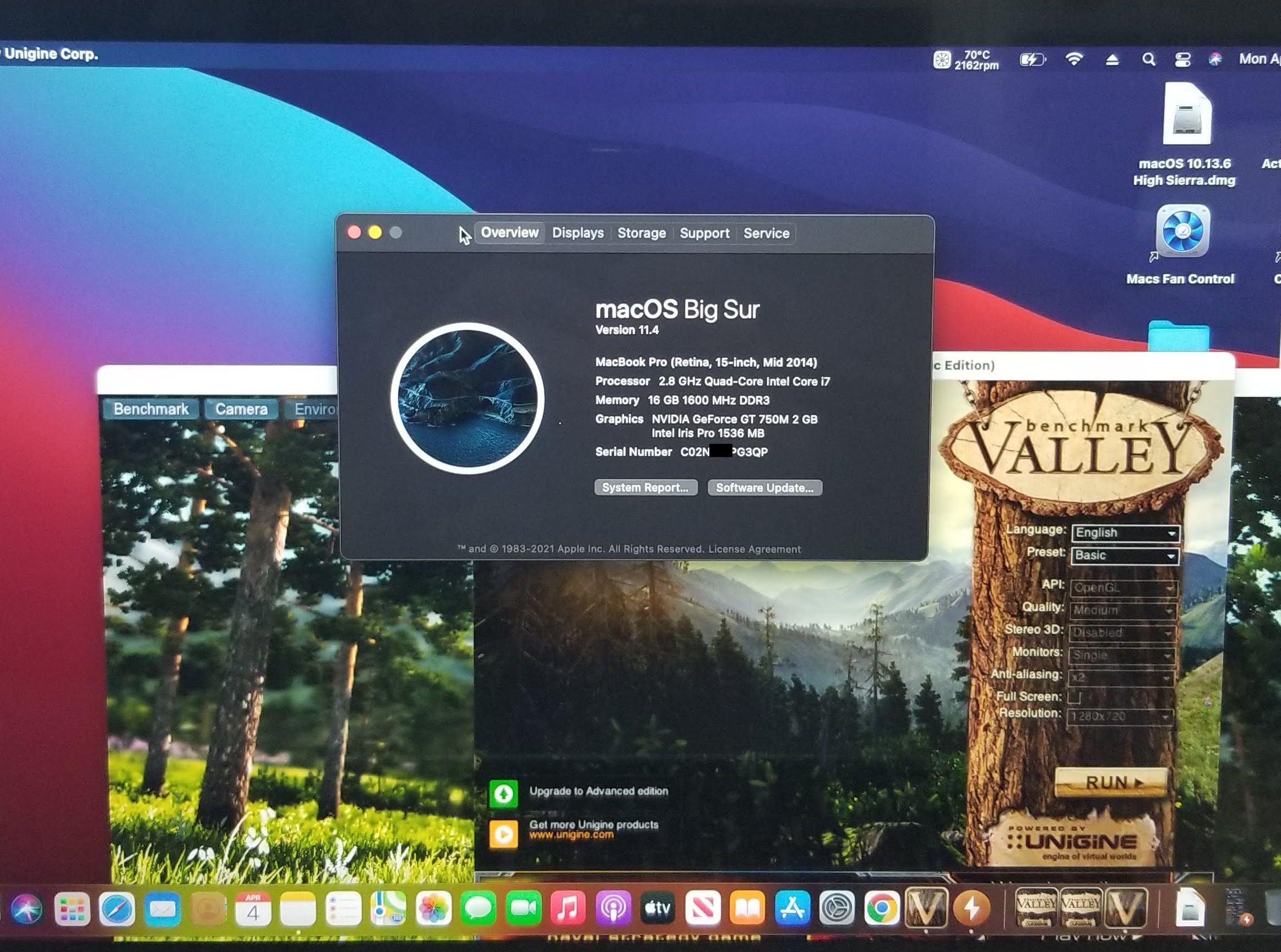The width and height of the screenshot is (1281, 952).
Task: Click the fan temperature menu bar icon
Action: pos(942,59)
